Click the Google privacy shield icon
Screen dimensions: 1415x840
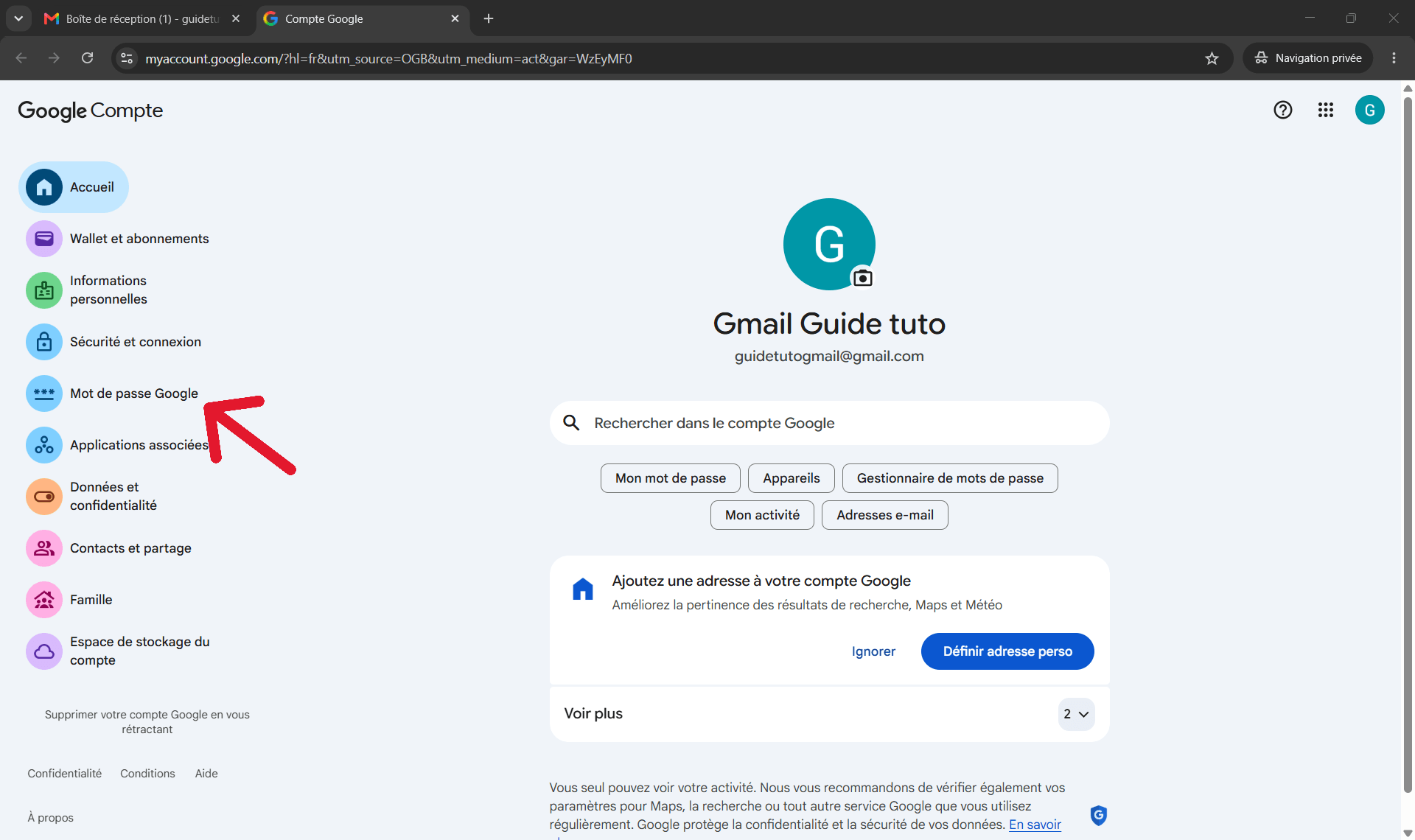pos(1099,815)
